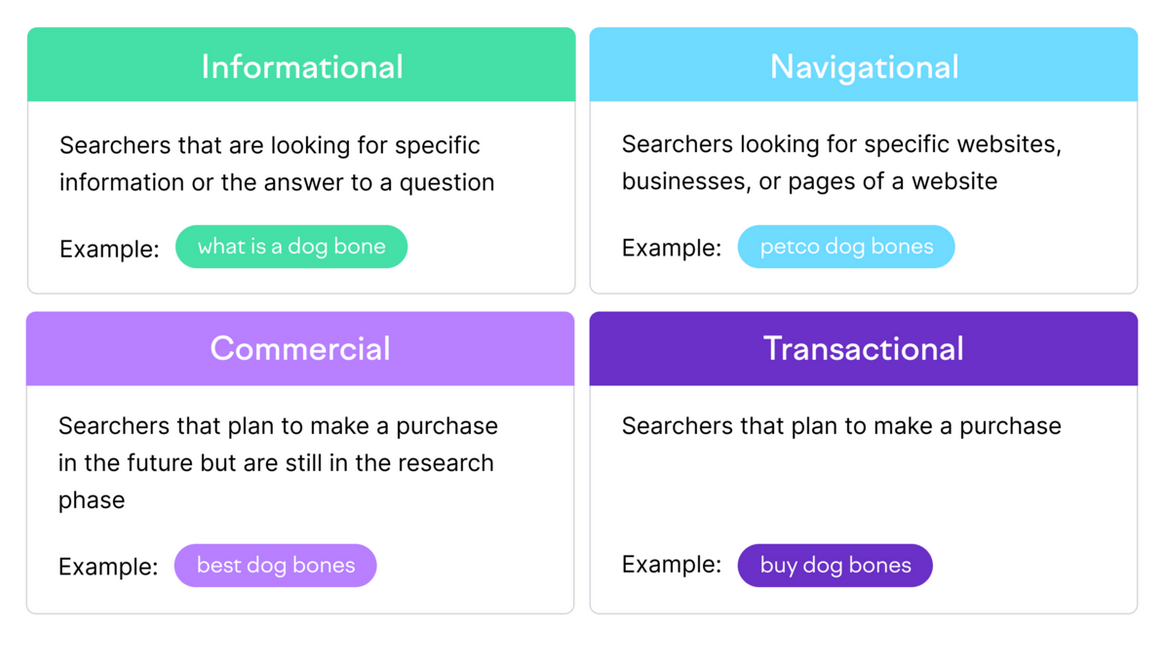Click the "buy dog bones" pill
The image size is (1166, 646).
835,565
